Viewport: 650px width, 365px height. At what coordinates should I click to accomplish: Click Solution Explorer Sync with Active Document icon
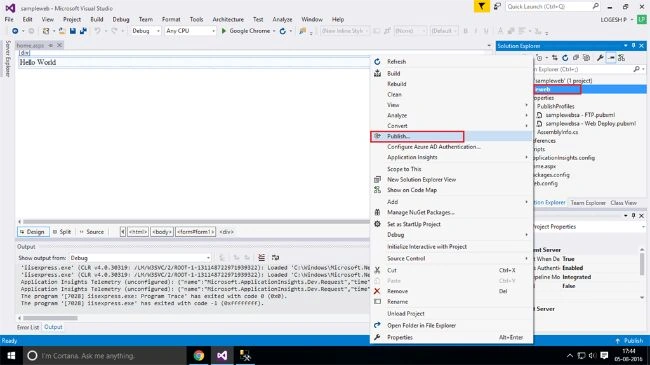pos(555,58)
